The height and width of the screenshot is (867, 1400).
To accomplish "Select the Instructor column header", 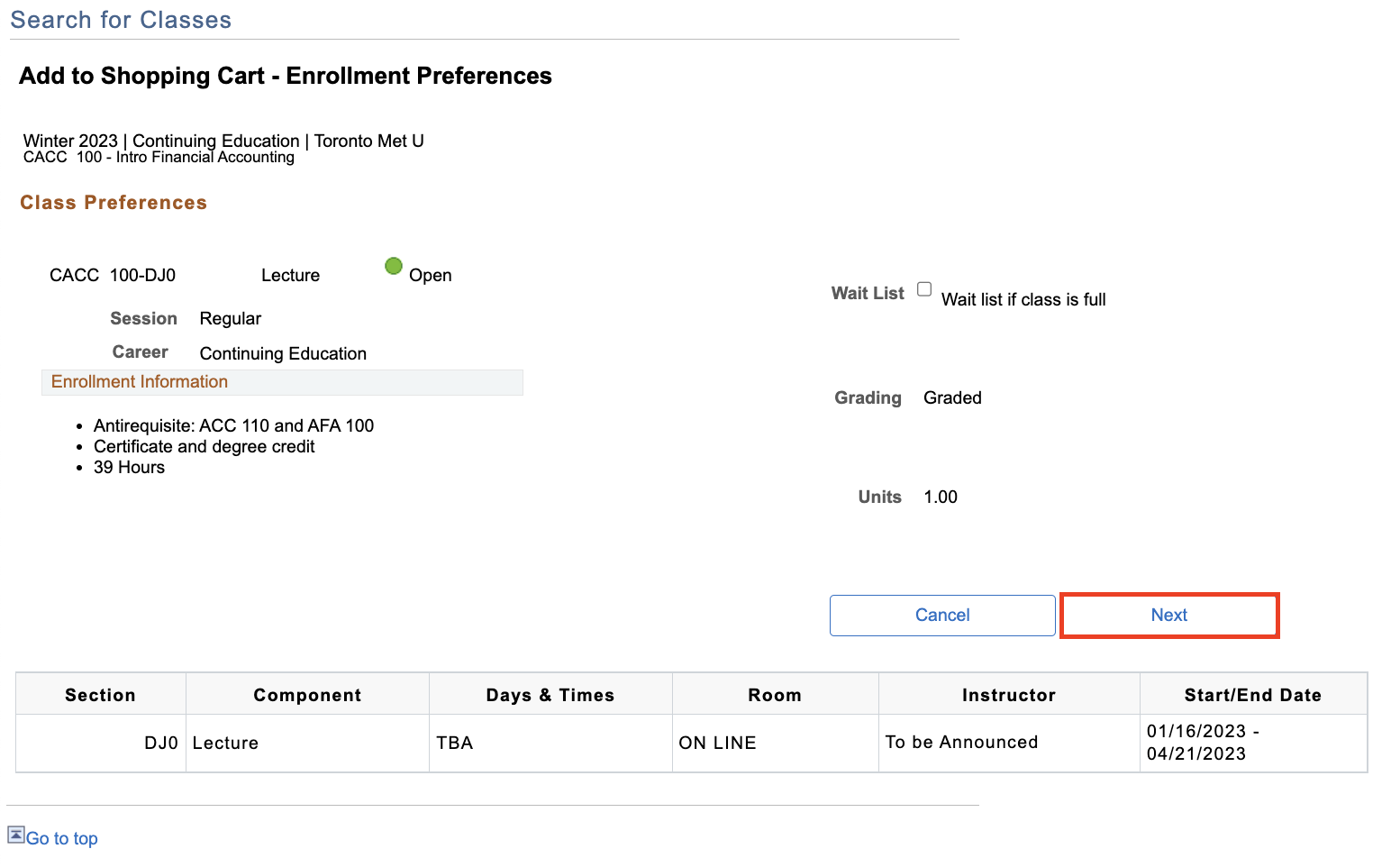I will [1008, 695].
